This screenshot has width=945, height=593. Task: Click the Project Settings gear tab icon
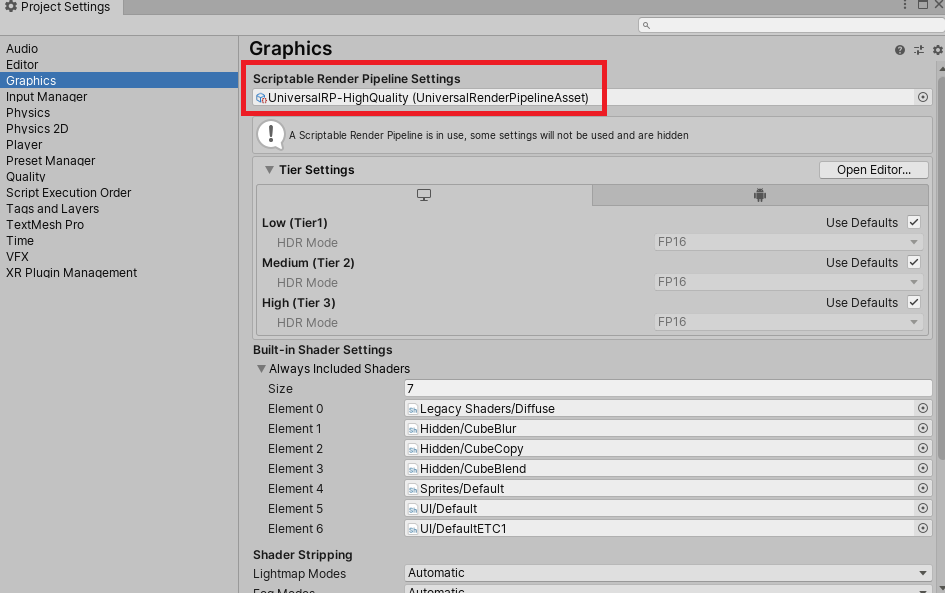tap(11, 6)
